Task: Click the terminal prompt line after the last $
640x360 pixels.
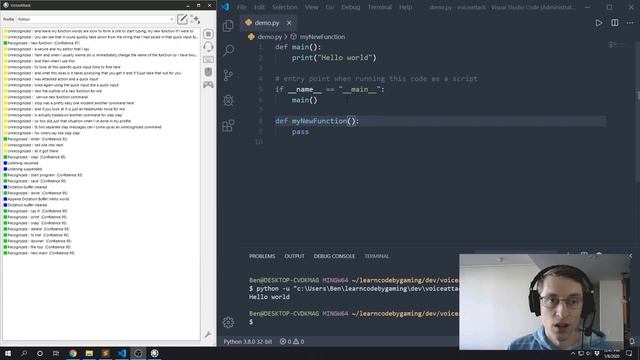Action: [251, 322]
